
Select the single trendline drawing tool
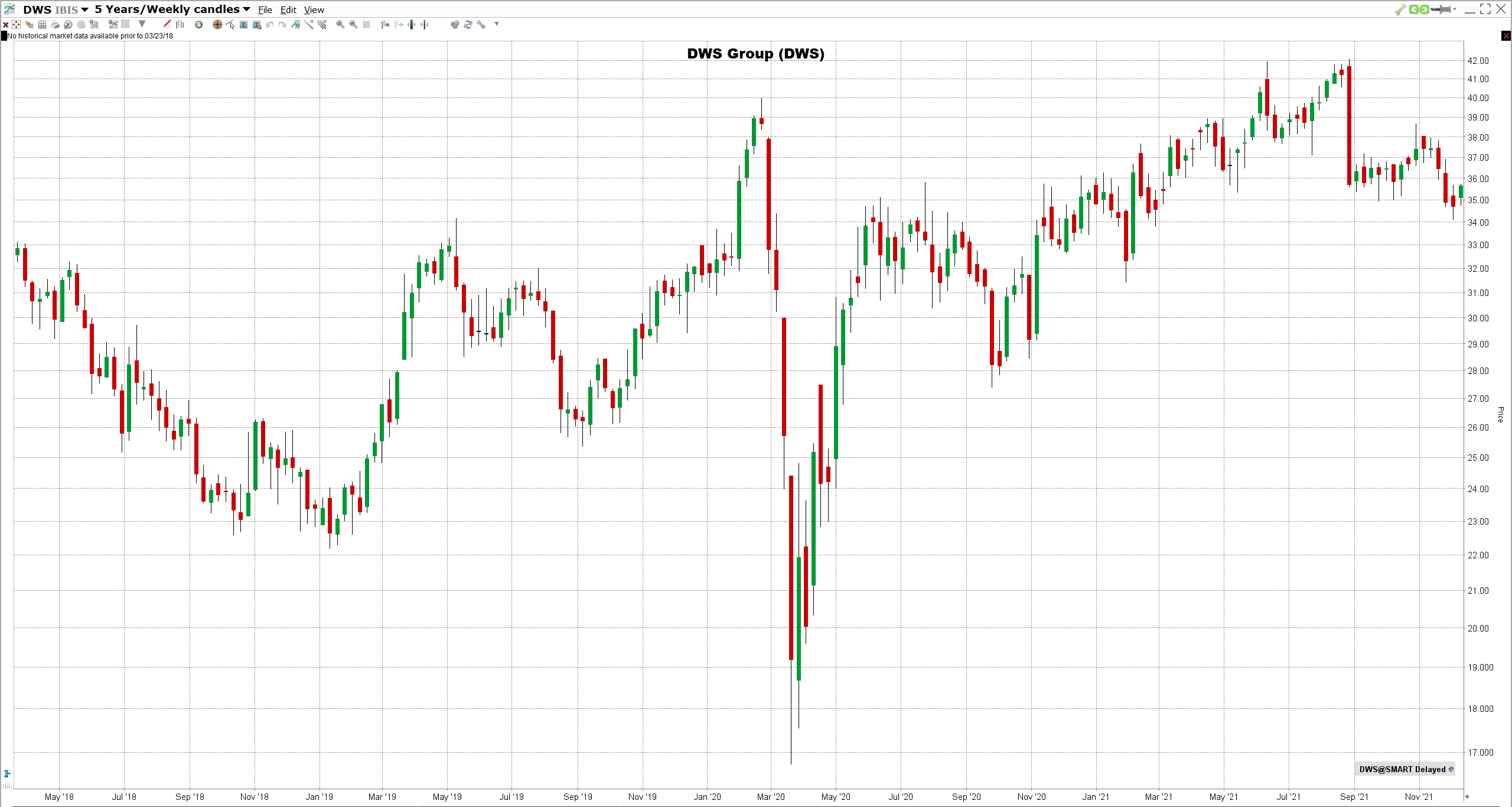click(308, 24)
